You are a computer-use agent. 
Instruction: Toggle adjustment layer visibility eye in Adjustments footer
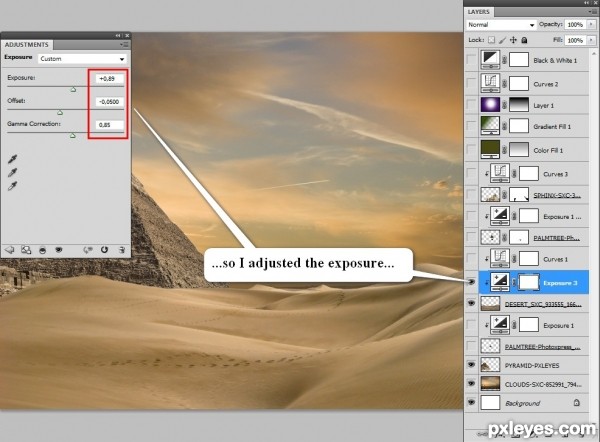(59, 250)
